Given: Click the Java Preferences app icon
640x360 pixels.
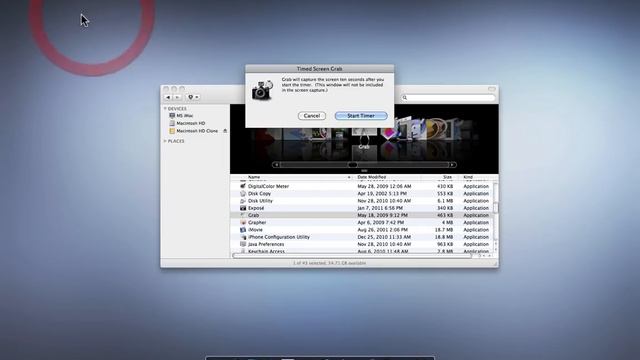Looking at the screenshot, I should pyautogui.click(x=243, y=244).
